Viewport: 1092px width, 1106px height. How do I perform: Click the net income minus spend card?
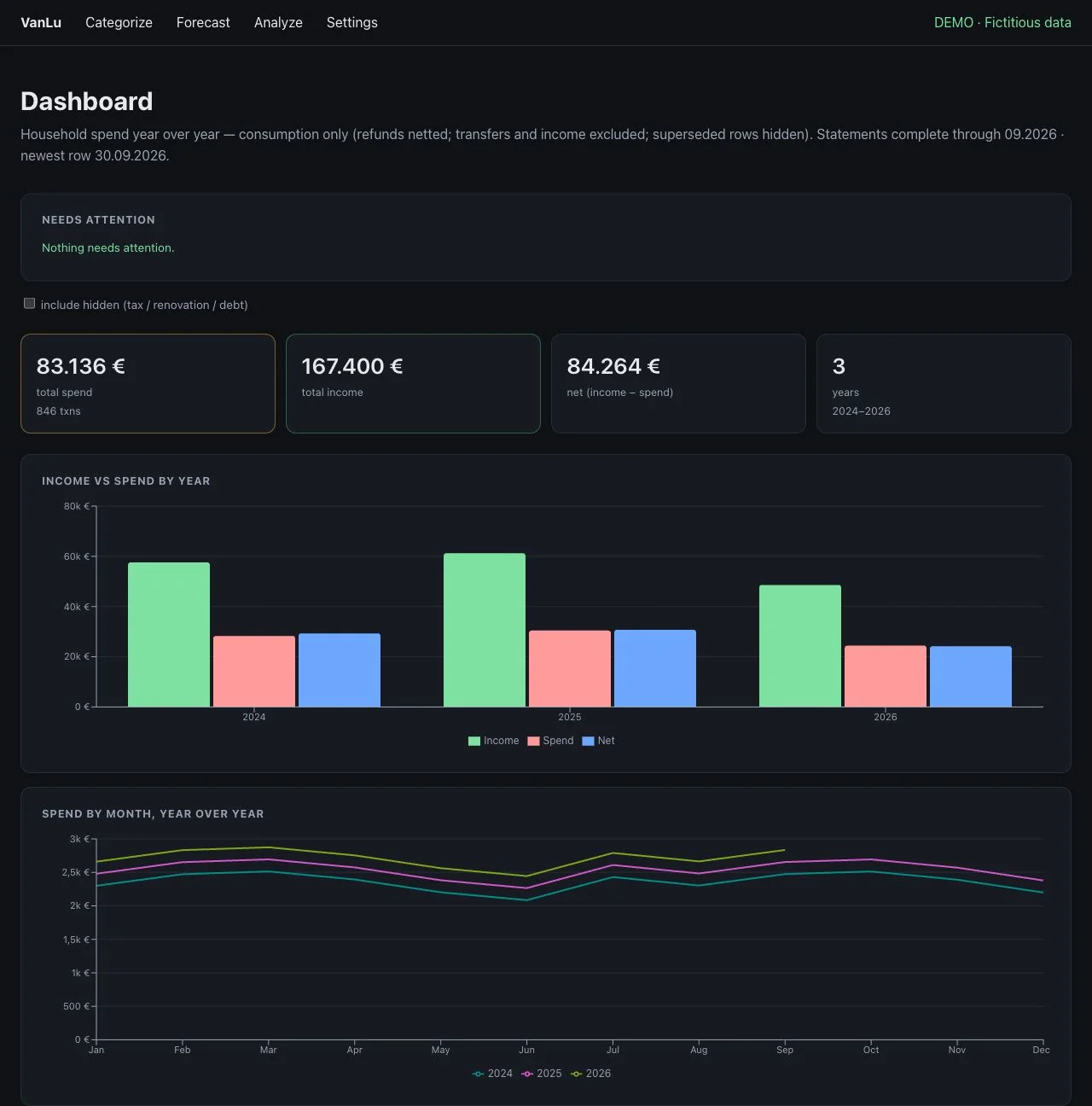pos(678,383)
